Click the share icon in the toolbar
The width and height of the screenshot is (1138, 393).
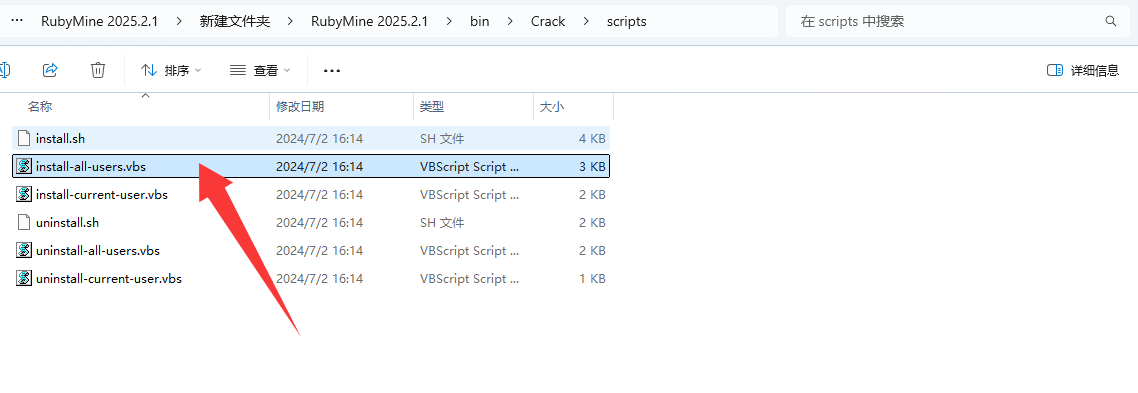(x=50, y=70)
